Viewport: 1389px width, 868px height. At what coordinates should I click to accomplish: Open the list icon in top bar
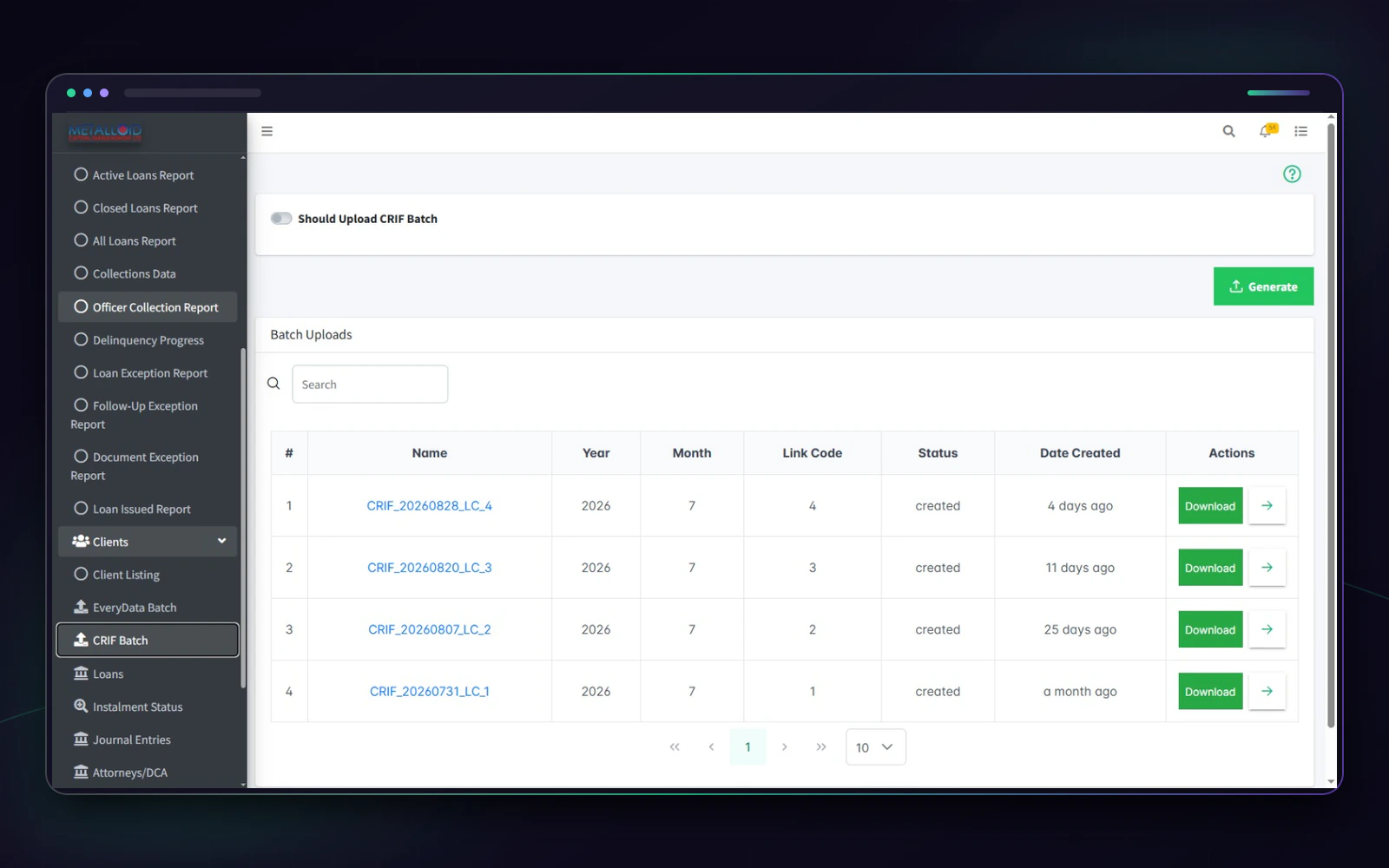(x=1300, y=131)
